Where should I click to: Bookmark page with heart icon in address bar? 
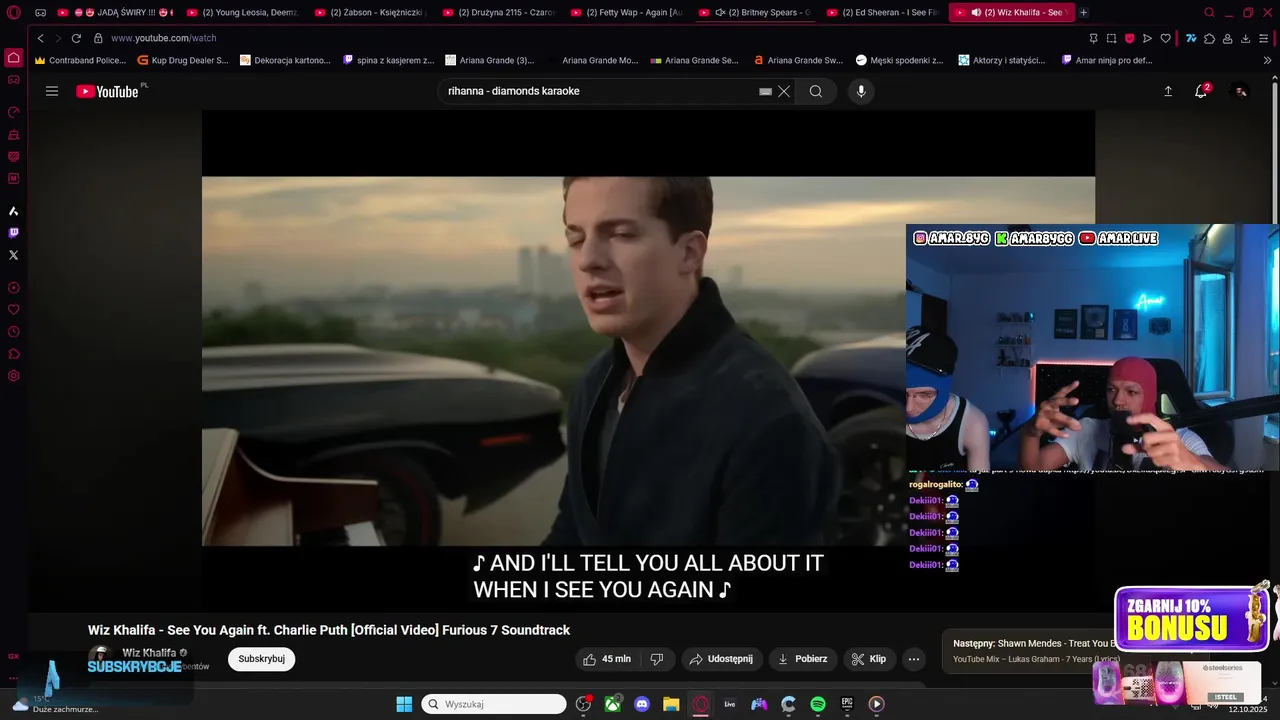click(x=1165, y=38)
